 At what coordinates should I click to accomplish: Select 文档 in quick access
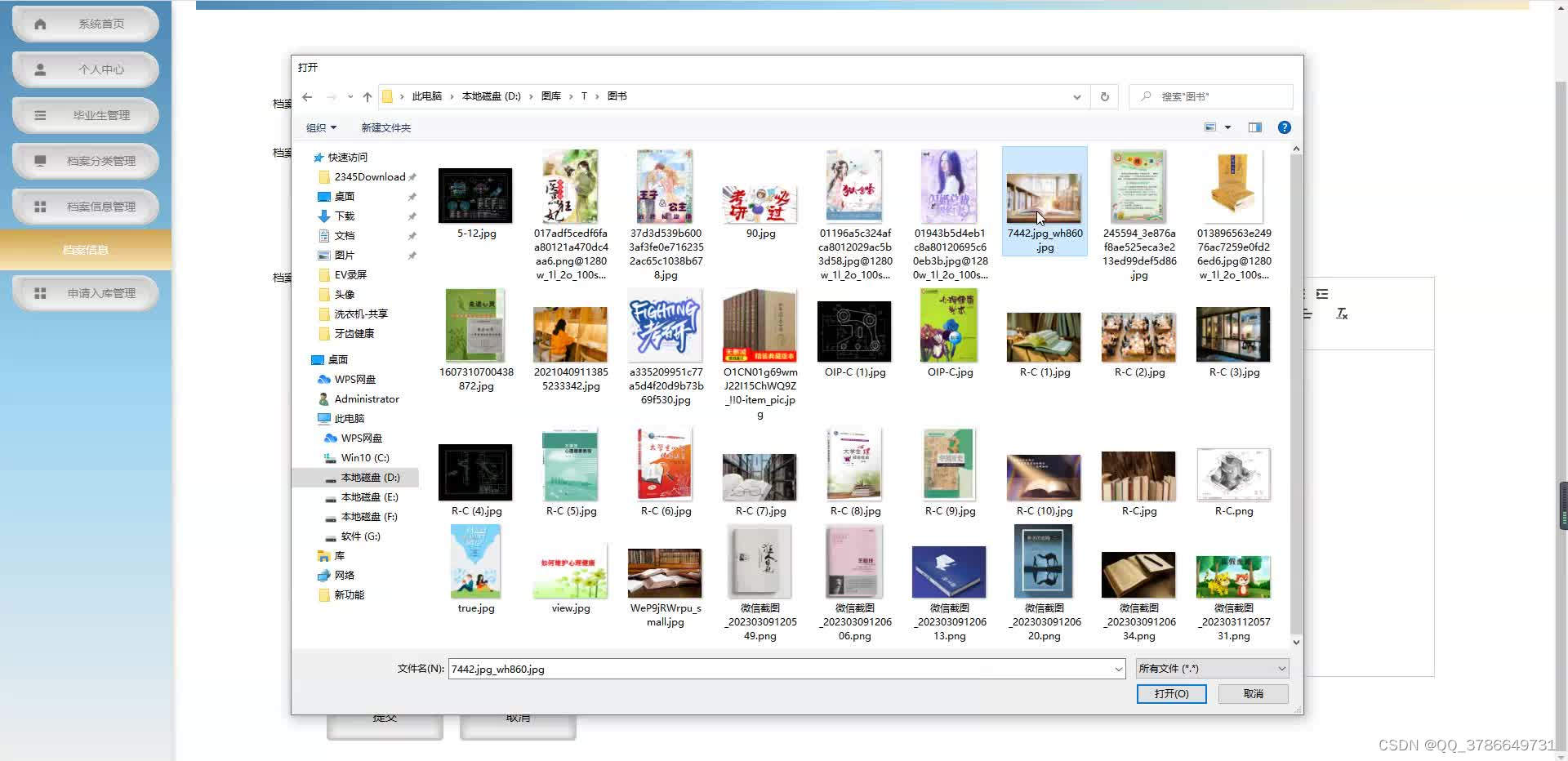click(344, 235)
